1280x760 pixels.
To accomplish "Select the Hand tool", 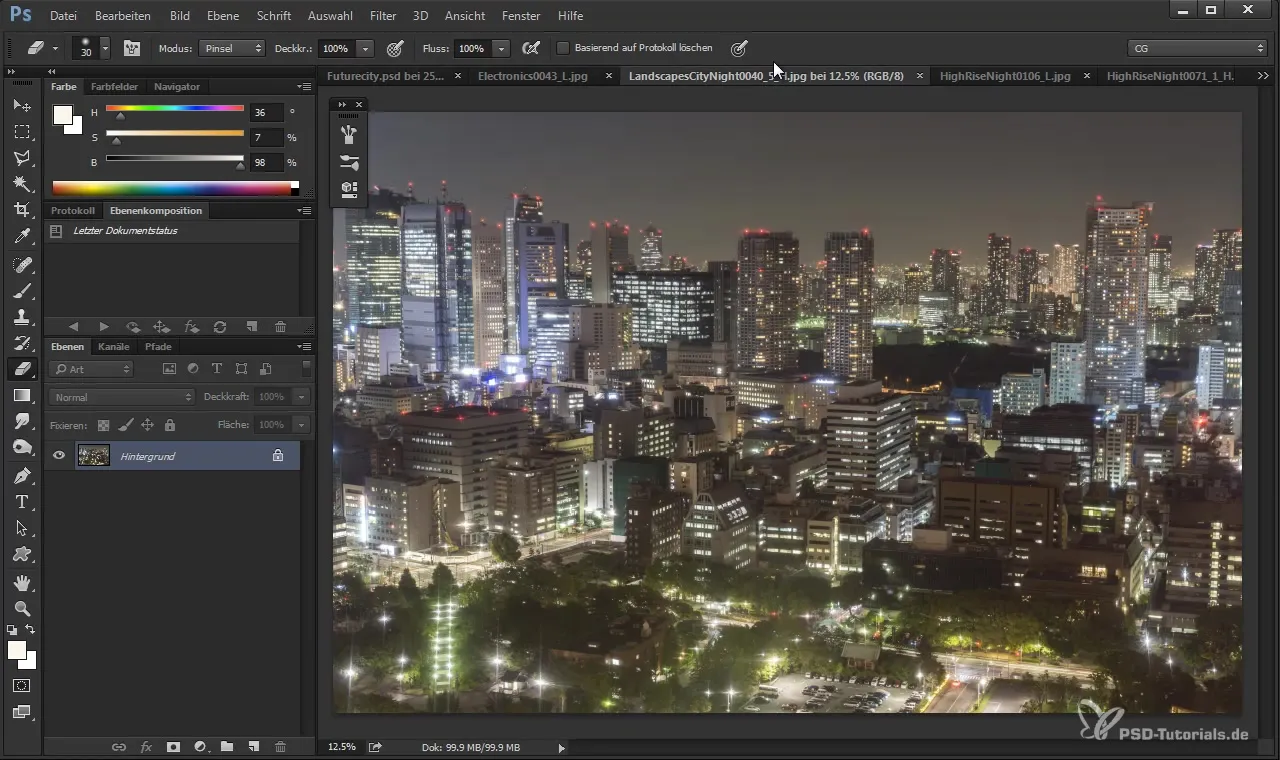I will pyautogui.click(x=22, y=582).
